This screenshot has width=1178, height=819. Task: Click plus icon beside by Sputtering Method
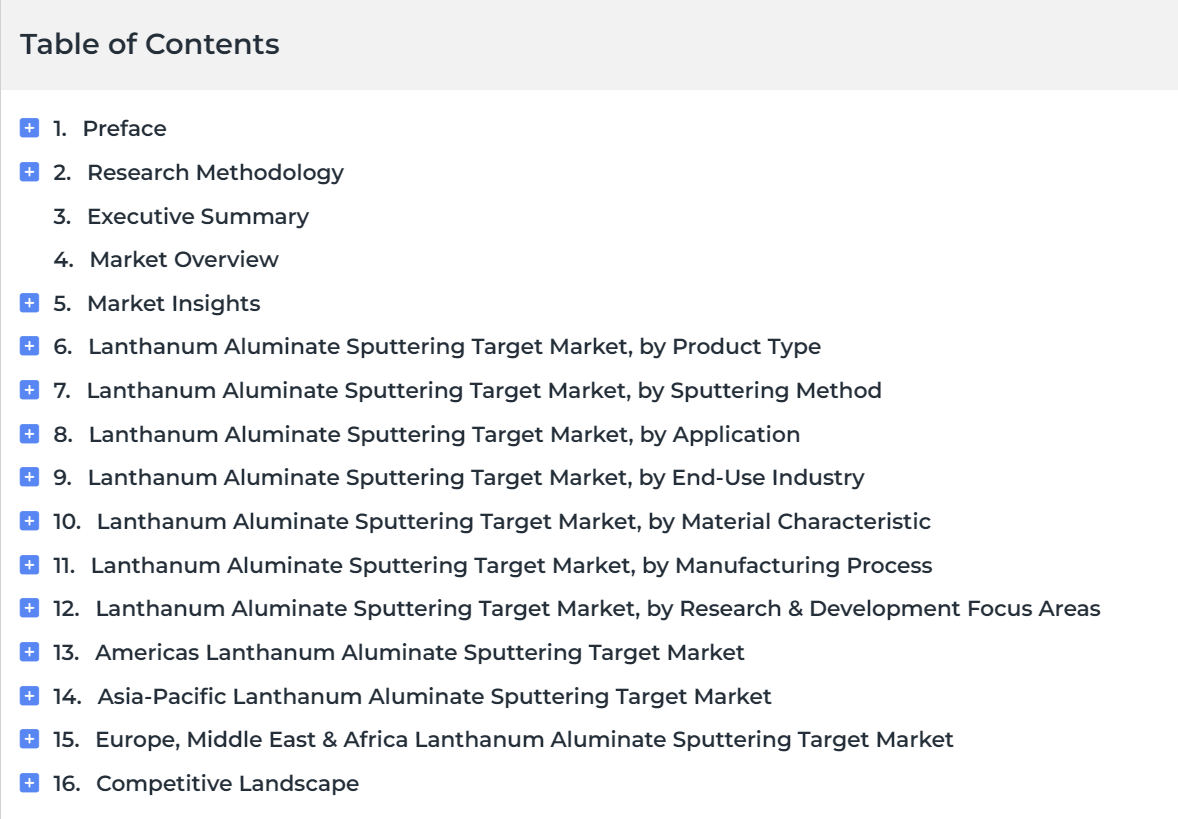(x=29, y=390)
